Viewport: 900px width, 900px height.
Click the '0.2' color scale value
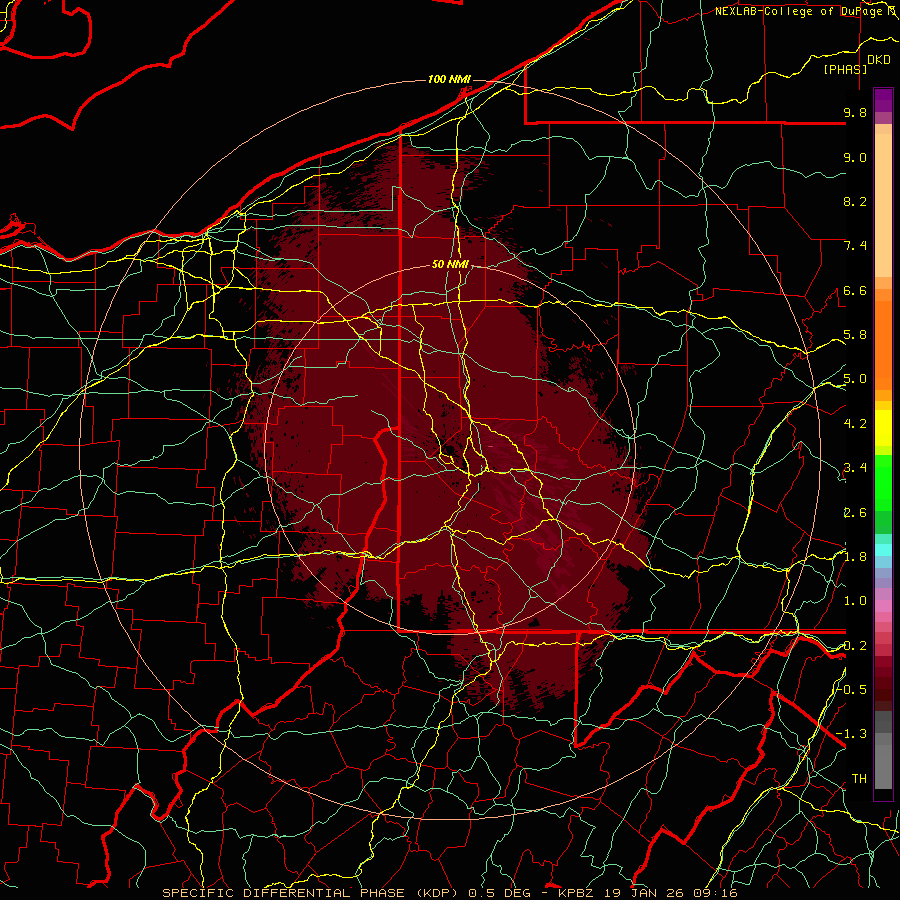(855, 645)
